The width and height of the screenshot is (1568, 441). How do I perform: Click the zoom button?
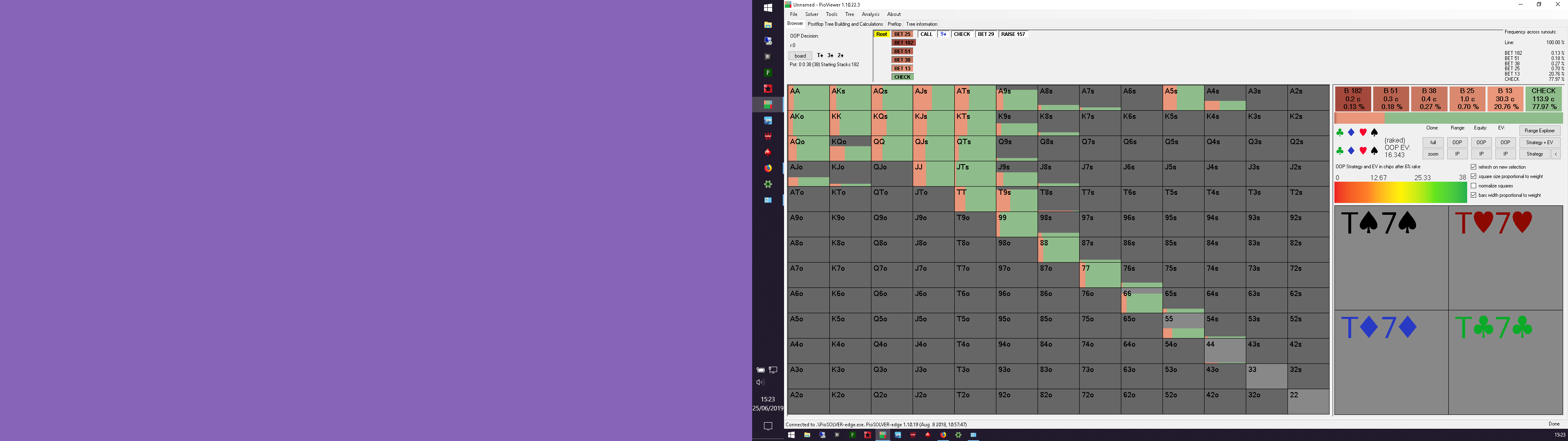pyautogui.click(x=1433, y=154)
